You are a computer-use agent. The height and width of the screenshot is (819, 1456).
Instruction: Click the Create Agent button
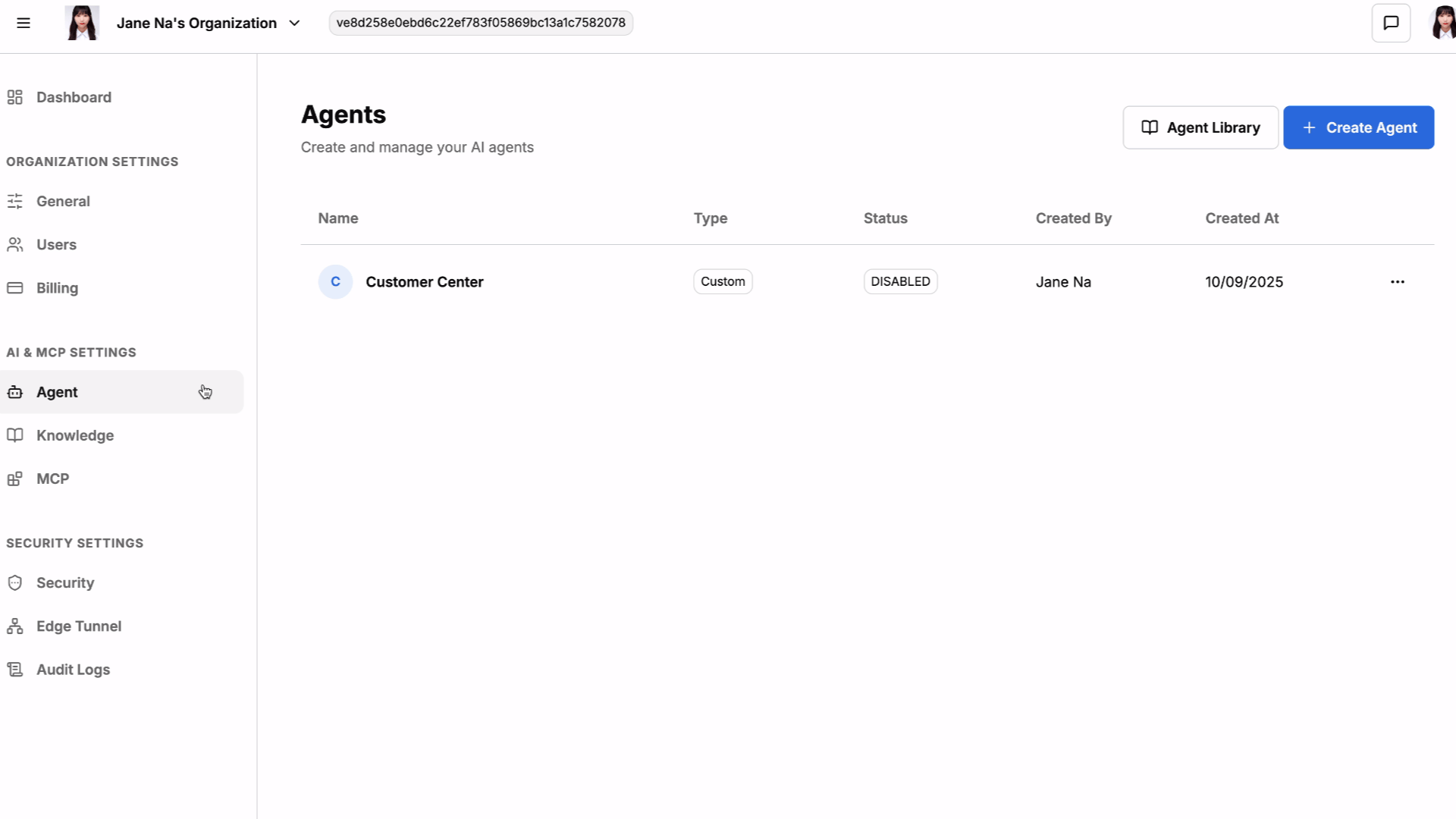[x=1357, y=127]
